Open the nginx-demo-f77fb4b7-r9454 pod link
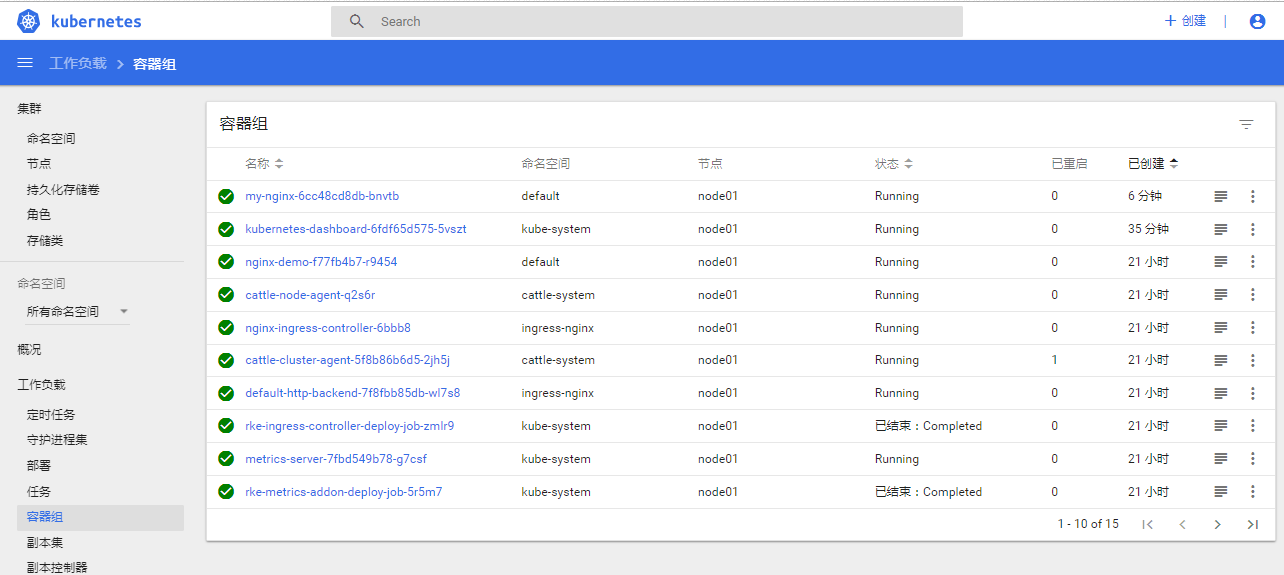The height and width of the screenshot is (575, 1284). tap(321, 262)
